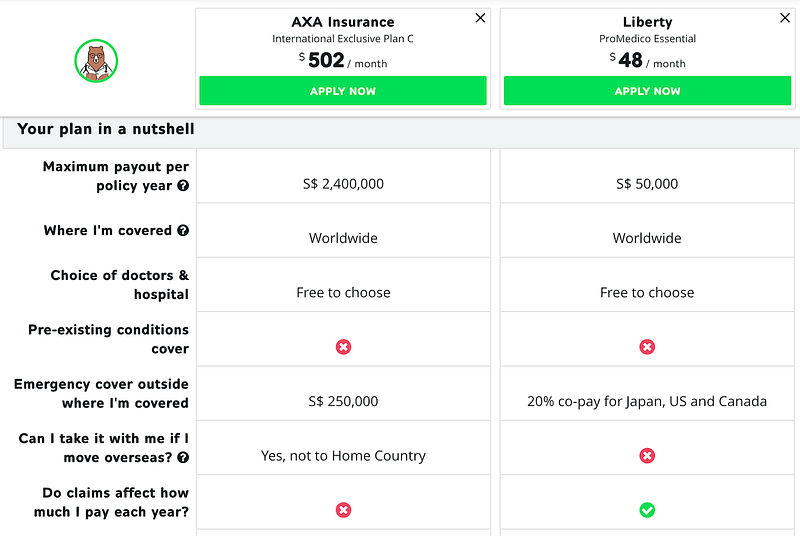
Task: Click the AXA Insurance plan title
Action: pos(343,22)
